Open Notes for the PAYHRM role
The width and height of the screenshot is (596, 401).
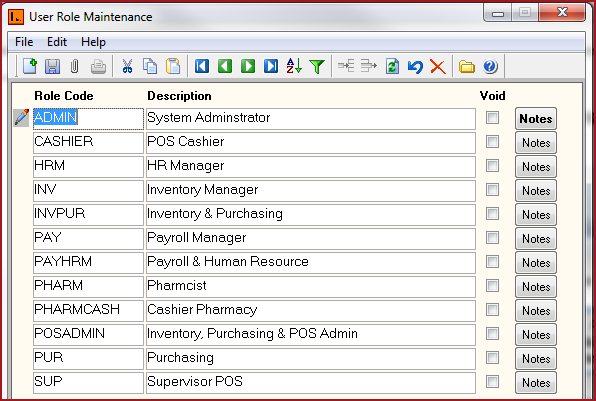(536, 262)
